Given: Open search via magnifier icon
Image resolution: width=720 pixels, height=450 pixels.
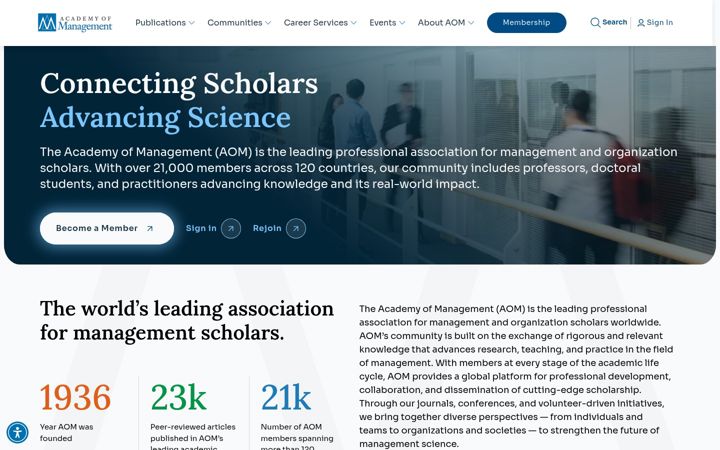Looking at the screenshot, I should [x=595, y=22].
